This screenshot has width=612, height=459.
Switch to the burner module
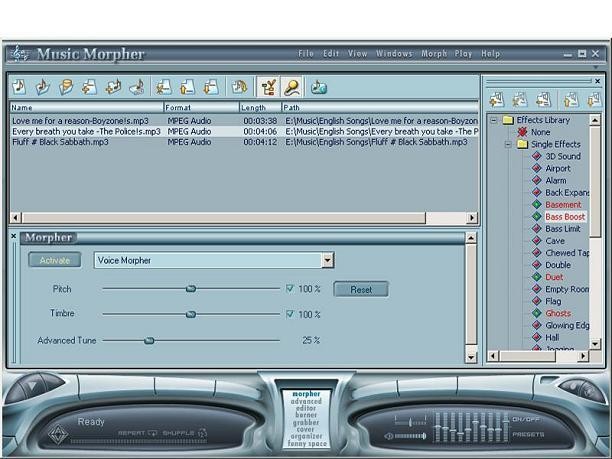(x=306, y=415)
